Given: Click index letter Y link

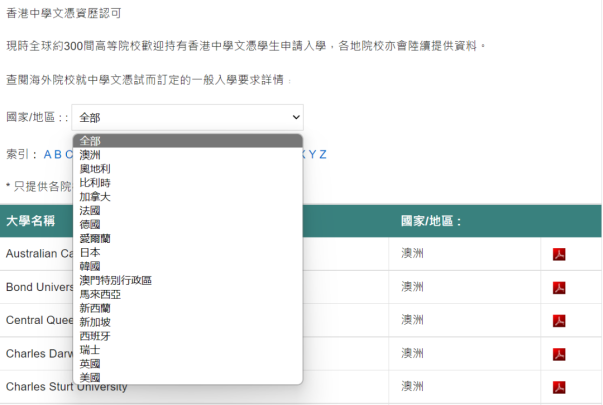Looking at the screenshot, I should pos(312,154).
